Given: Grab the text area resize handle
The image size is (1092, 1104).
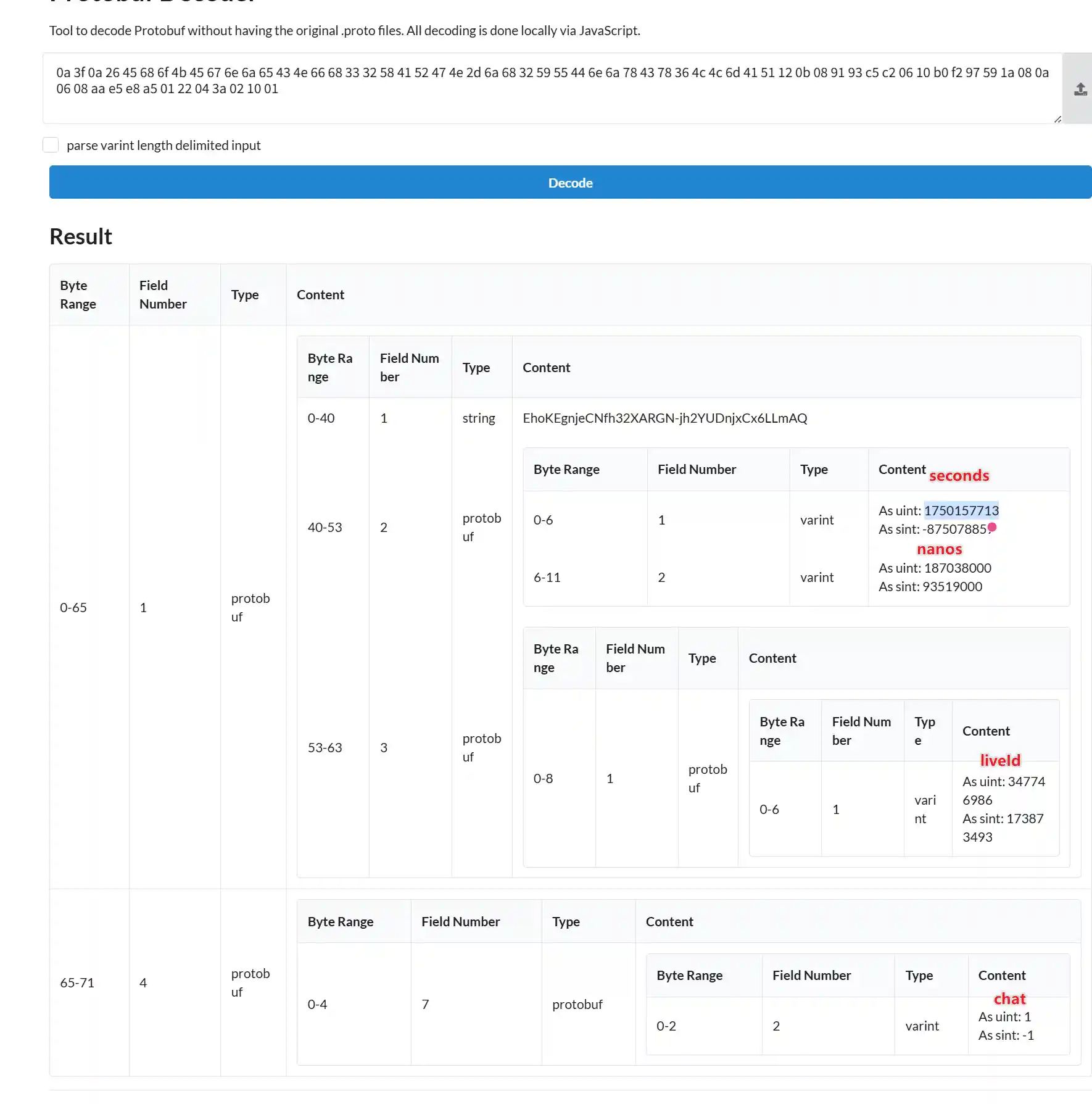Looking at the screenshot, I should 1057,120.
